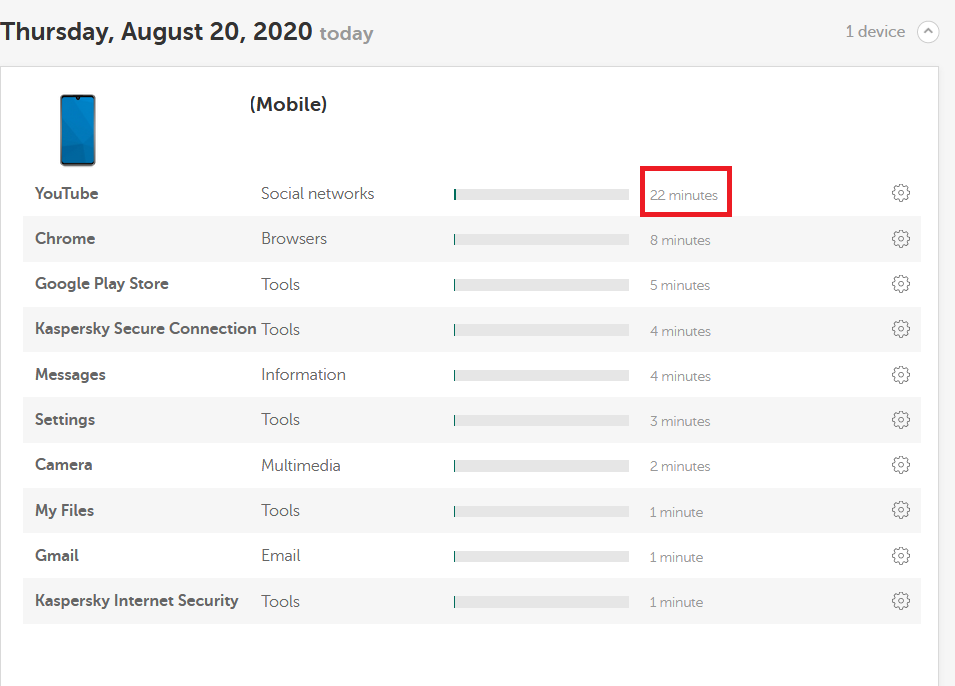The height and width of the screenshot is (686, 955).
Task: Click the (Mobile) device title
Action: pos(288,104)
